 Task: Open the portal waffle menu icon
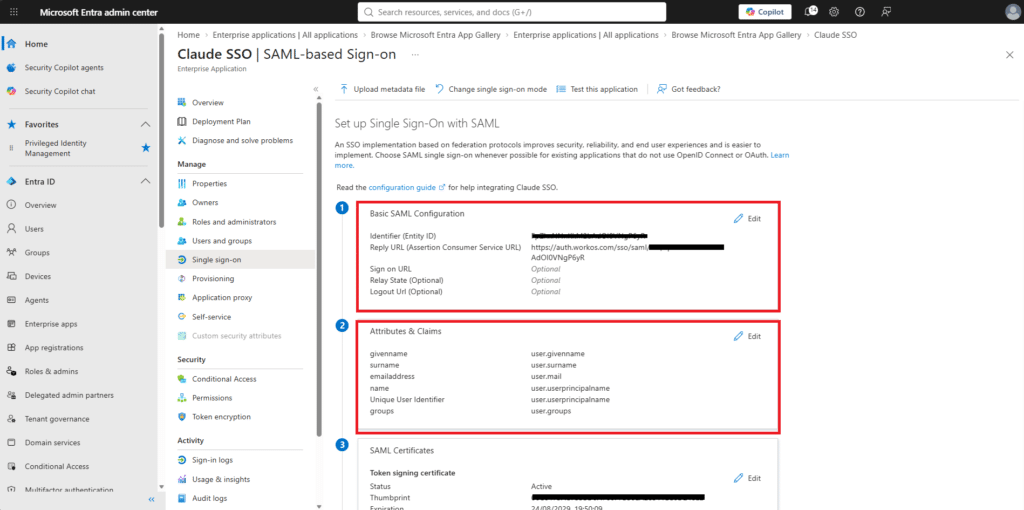(14, 12)
